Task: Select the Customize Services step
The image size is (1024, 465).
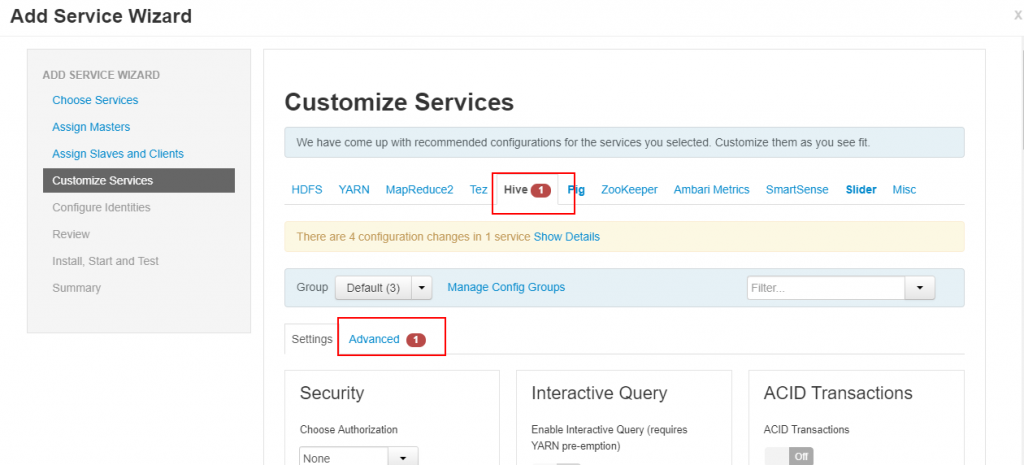Action: 139,180
